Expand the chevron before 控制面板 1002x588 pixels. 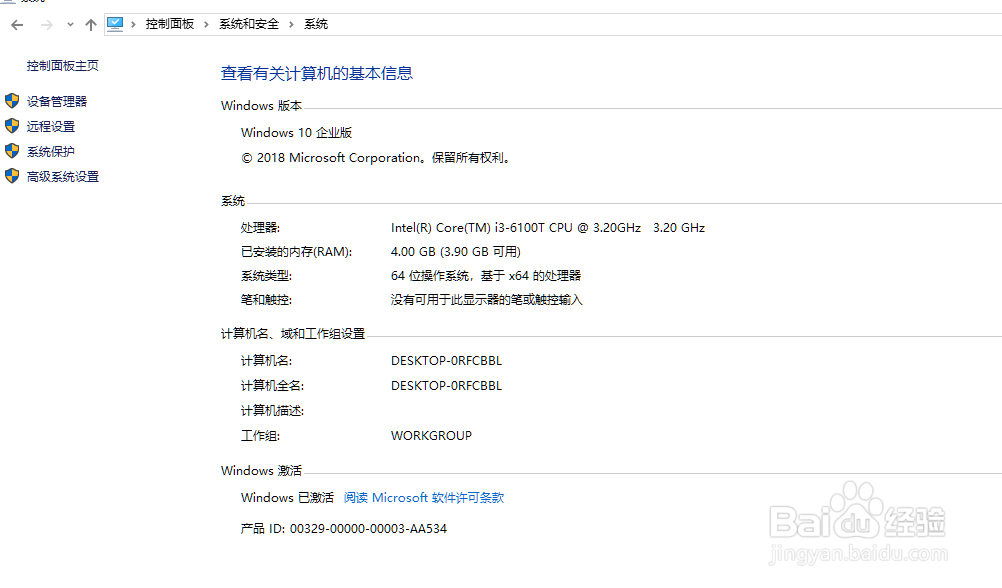pos(134,24)
